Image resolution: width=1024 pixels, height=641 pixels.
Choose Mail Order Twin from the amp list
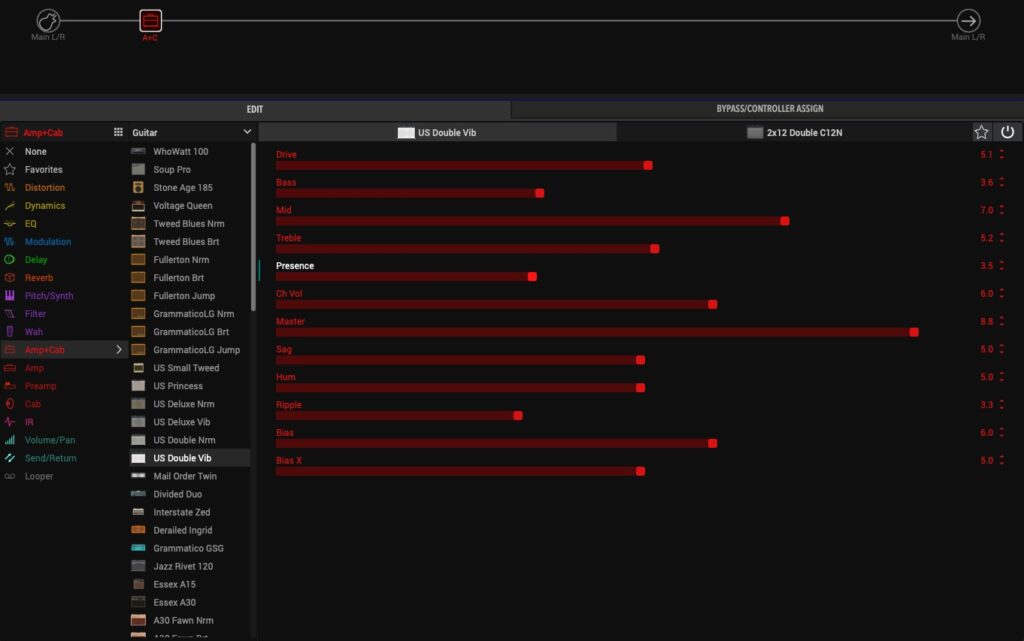tap(185, 476)
